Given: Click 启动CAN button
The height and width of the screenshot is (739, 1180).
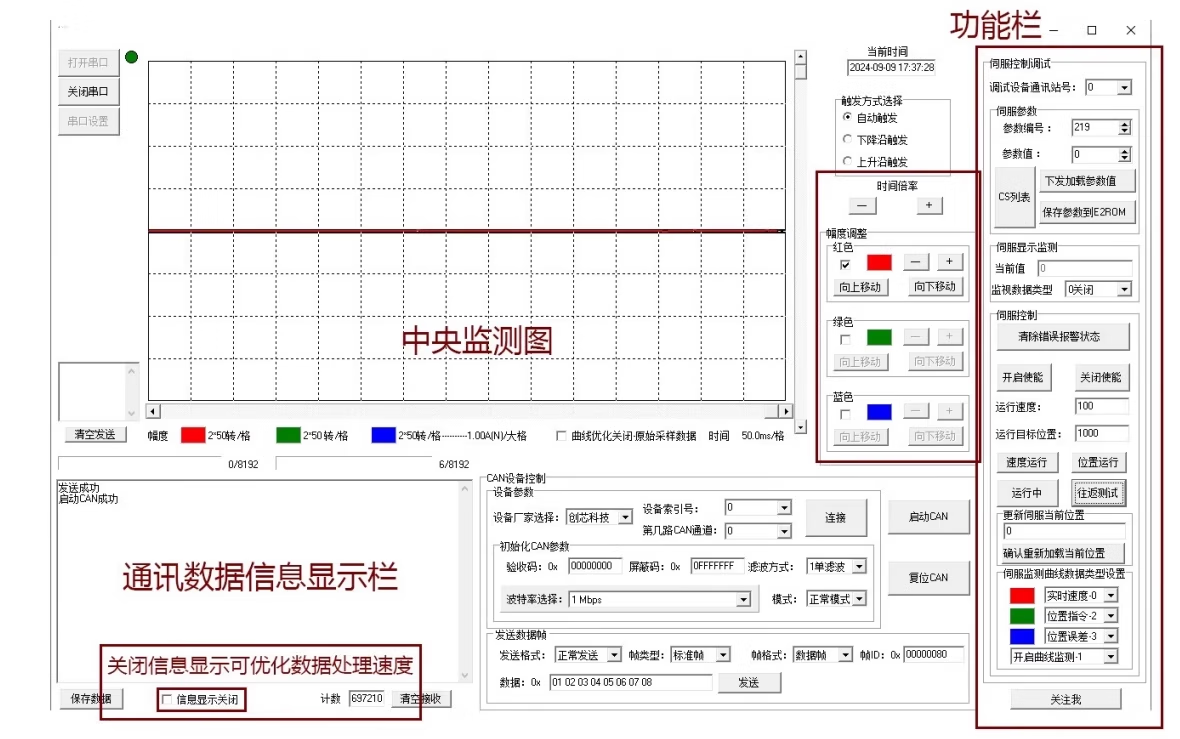Looking at the screenshot, I should click(x=929, y=517).
